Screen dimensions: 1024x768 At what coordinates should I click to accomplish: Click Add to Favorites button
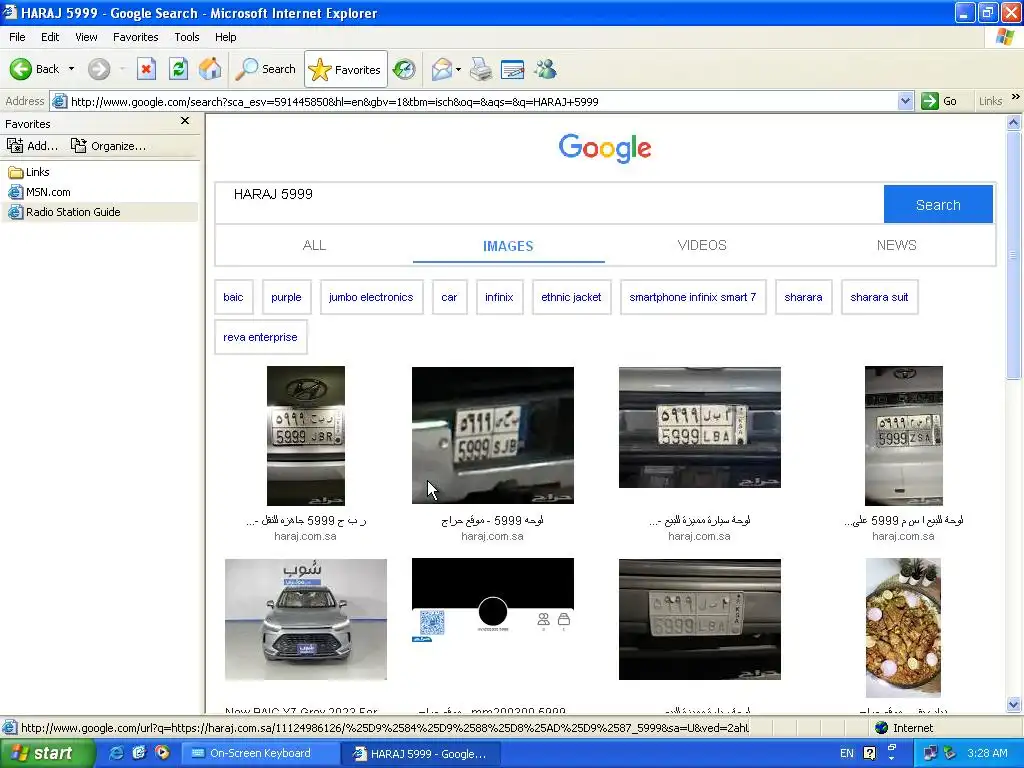[33, 146]
